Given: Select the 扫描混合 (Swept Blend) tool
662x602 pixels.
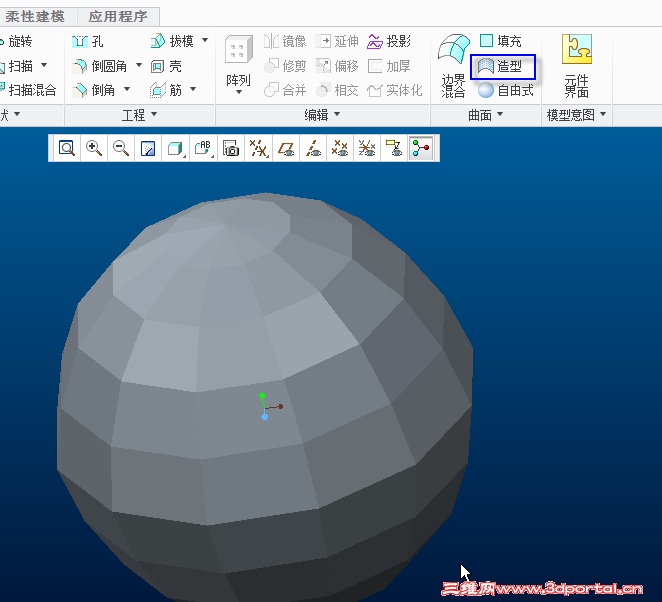Looking at the screenshot, I should click(x=28, y=90).
